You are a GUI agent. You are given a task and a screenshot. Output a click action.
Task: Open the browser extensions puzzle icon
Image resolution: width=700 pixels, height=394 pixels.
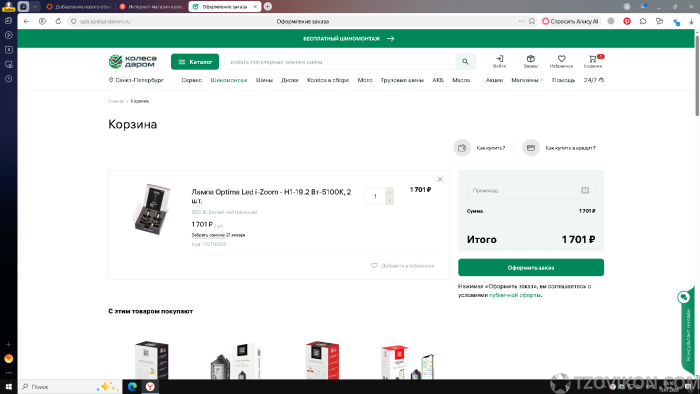coord(643,21)
